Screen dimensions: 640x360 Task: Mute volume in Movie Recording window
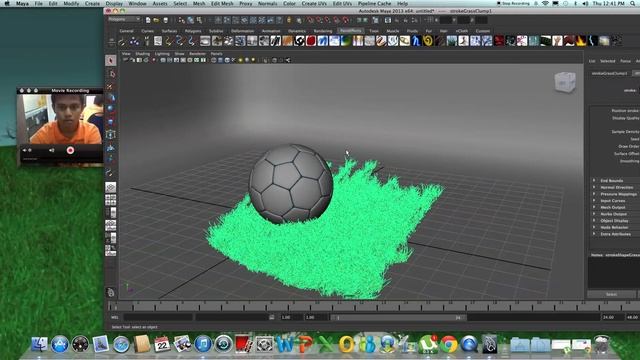pos(24,150)
